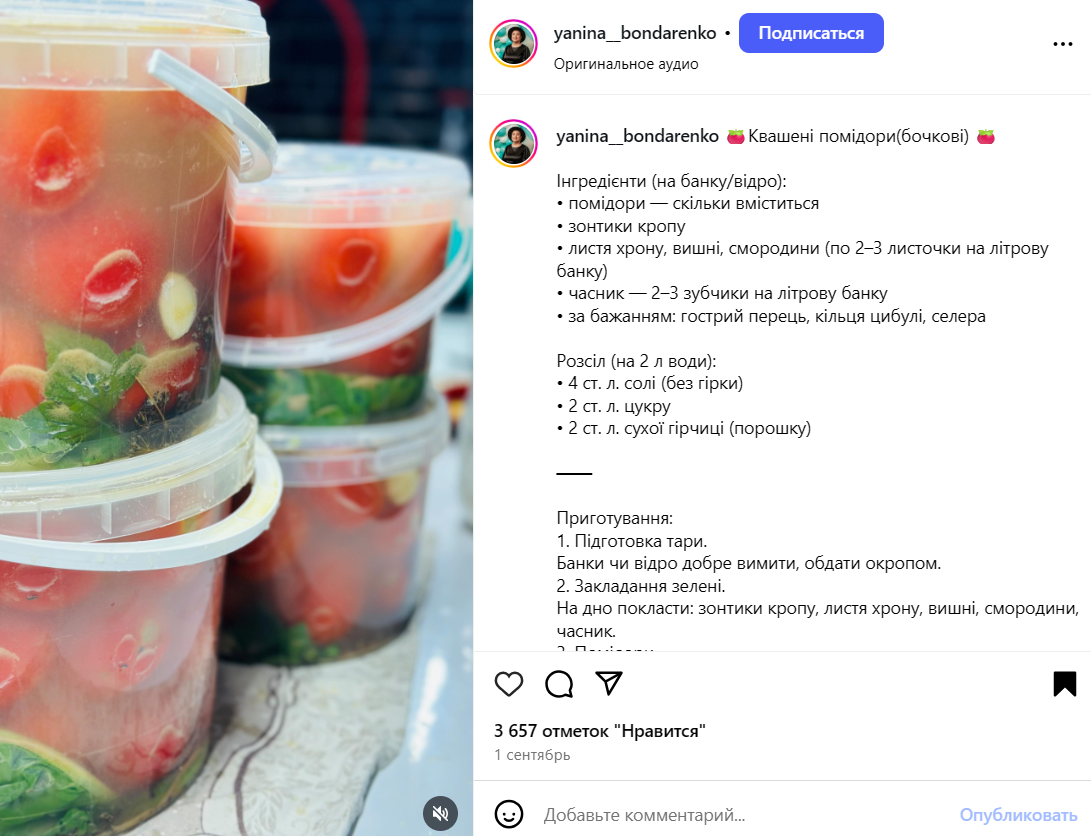The width and height of the screenshot is (1091, 836).
Task: Like the post with the heart icon
Action: [509, 684]
